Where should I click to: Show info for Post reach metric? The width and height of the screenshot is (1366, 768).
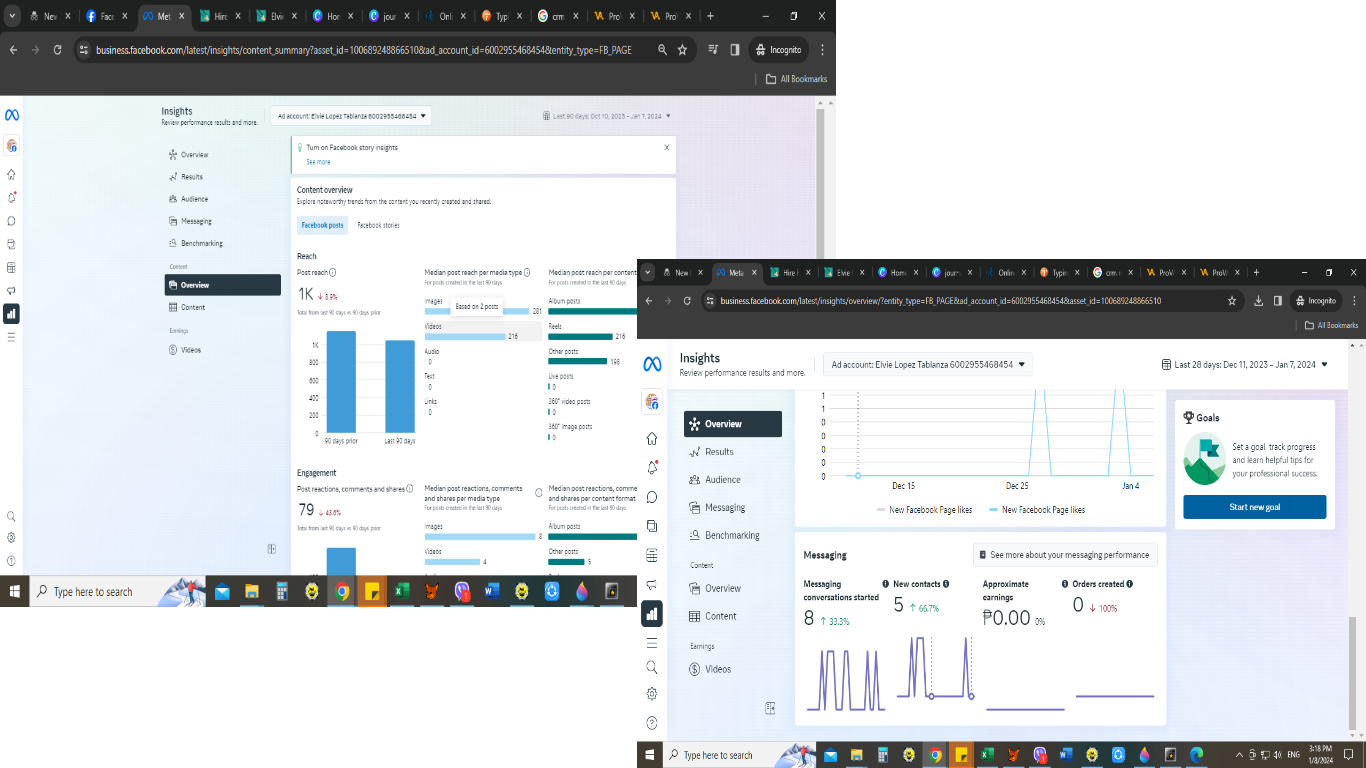pyautogui.click(x=333, y=272)
